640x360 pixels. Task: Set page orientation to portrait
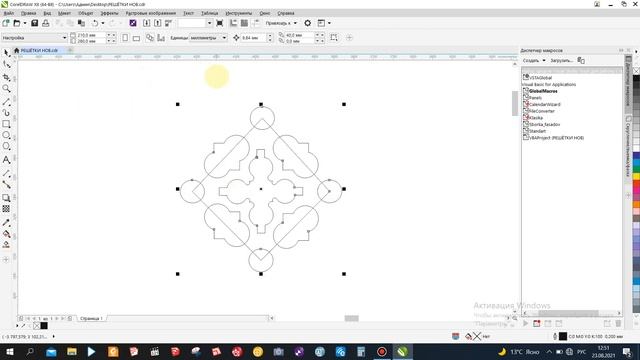click(125, 38)
